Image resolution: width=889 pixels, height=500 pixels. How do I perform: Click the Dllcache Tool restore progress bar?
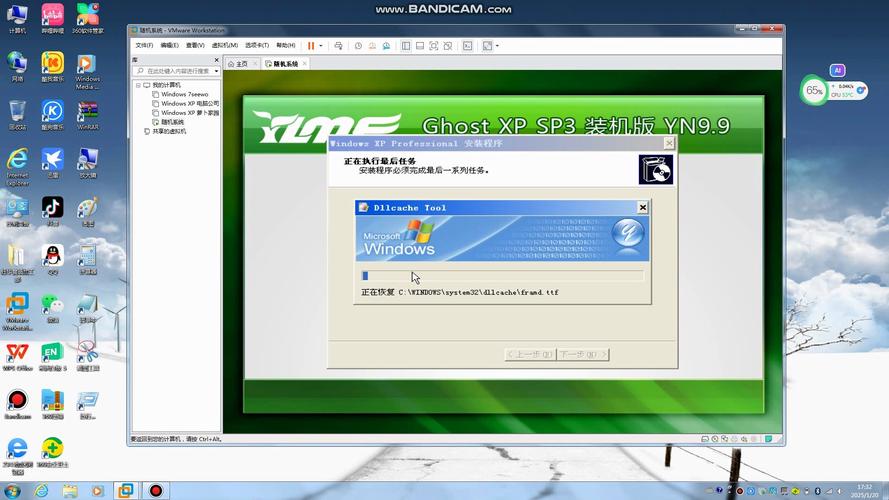[502, 276]
